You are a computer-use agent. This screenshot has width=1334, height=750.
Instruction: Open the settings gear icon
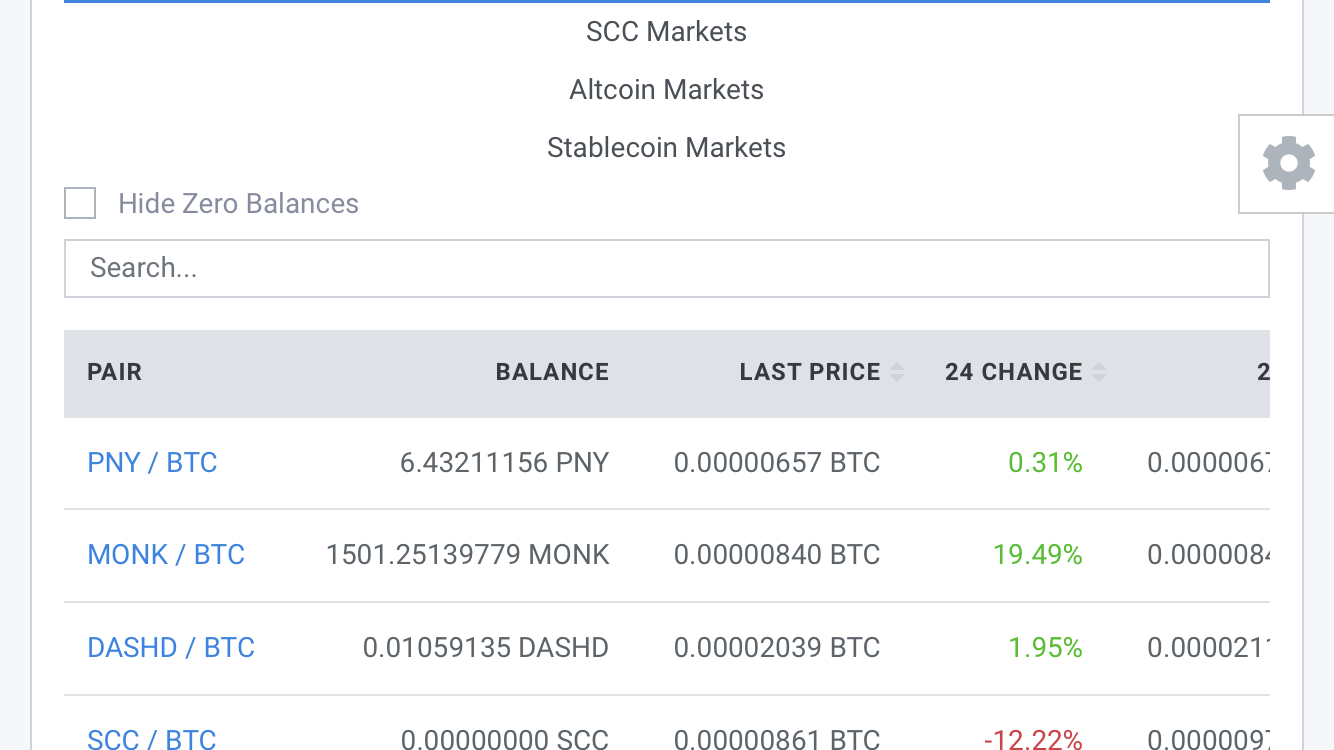click(x=1288, y=163)
